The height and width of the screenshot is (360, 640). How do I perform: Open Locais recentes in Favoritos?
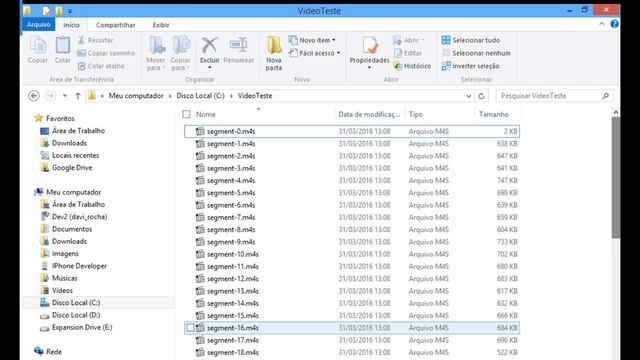point(76,156)
